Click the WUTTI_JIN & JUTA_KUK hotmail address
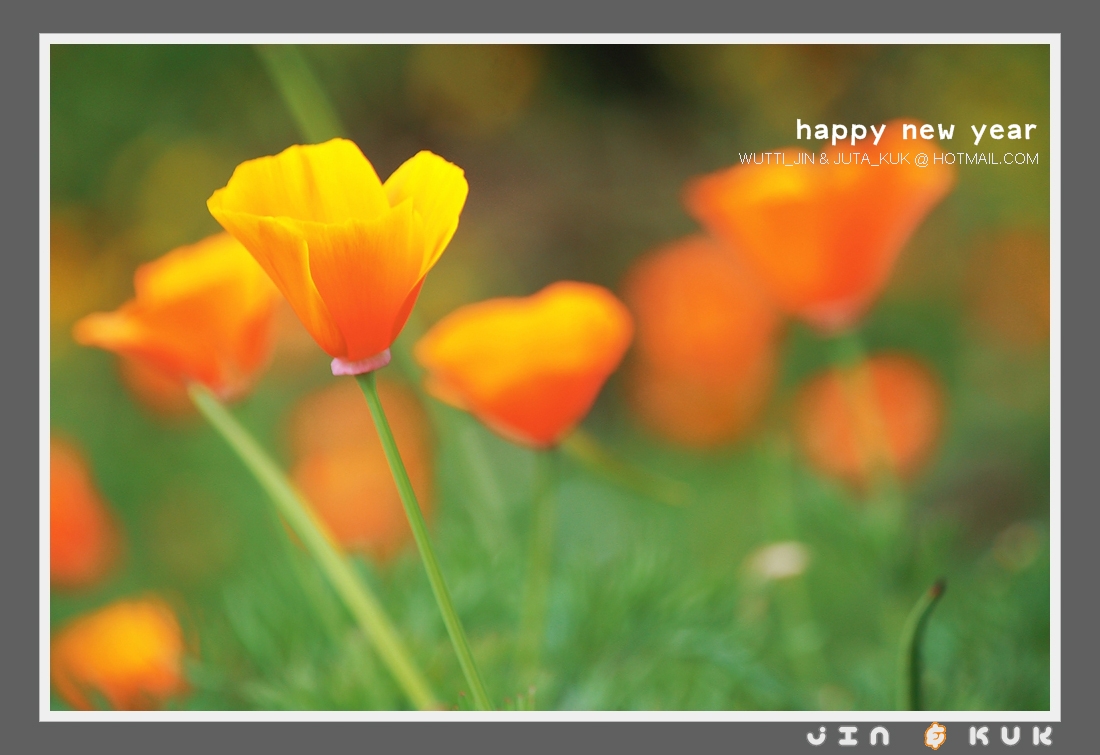 [888, 159]
